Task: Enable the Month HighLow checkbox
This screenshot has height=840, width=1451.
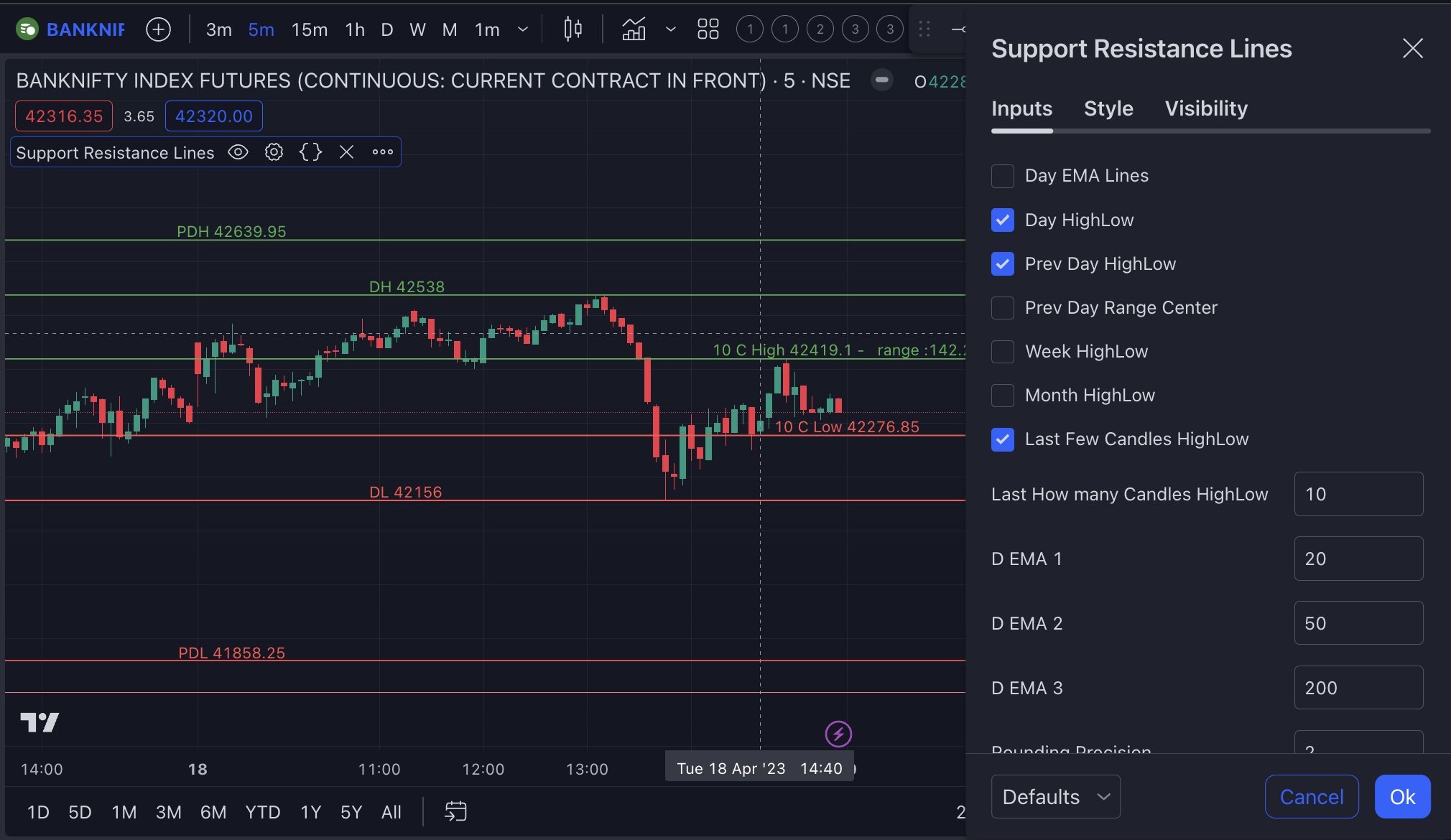Action: [1003, 395]
